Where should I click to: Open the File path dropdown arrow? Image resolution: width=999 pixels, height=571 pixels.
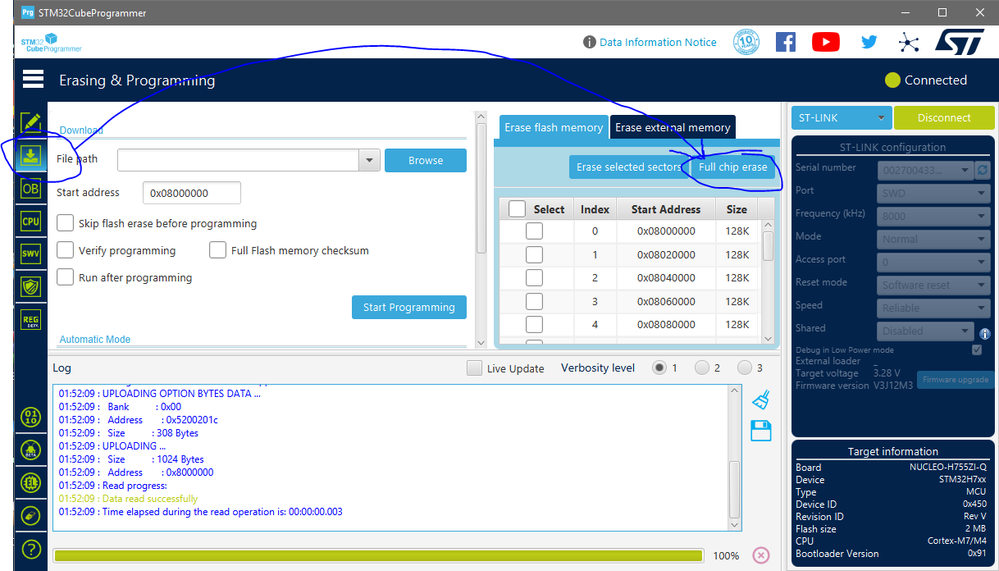pyautogui.click(x=369, y=160)
